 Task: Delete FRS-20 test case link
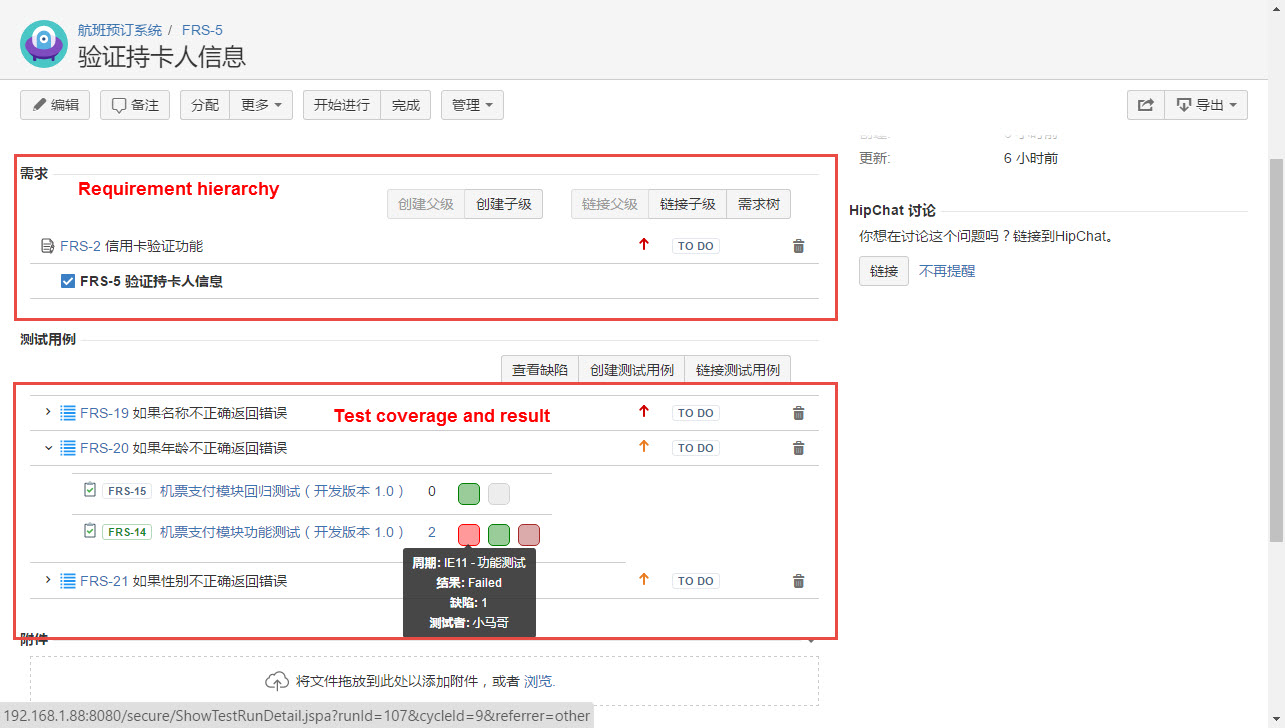tap(798, 448)
